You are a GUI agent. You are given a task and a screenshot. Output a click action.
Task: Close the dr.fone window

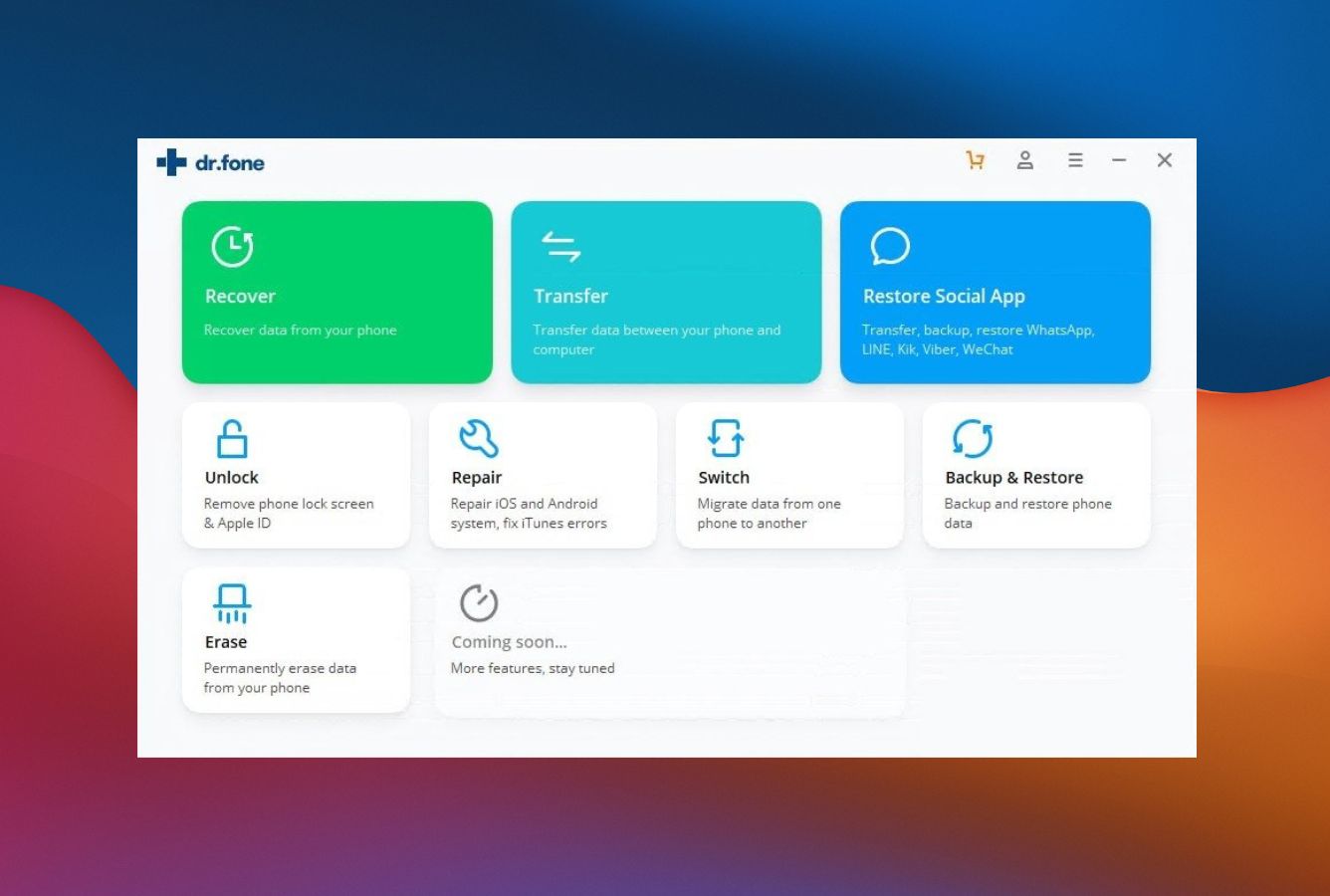[x=1165, y=160]
